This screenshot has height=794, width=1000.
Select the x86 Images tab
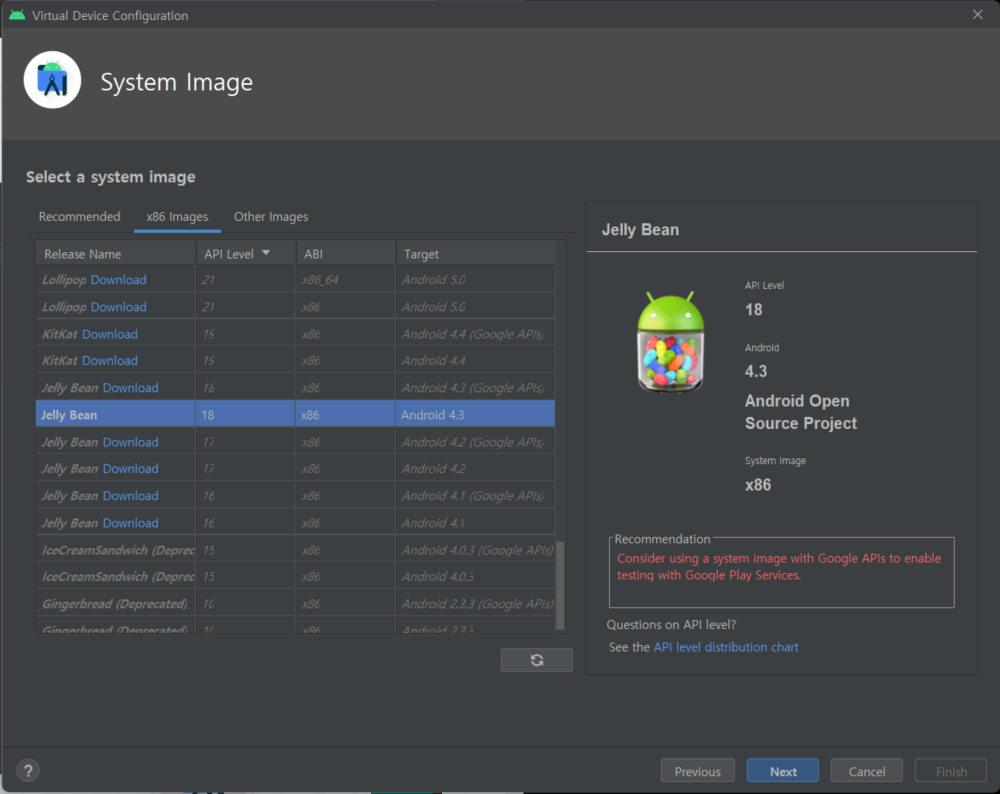point(177,217)
